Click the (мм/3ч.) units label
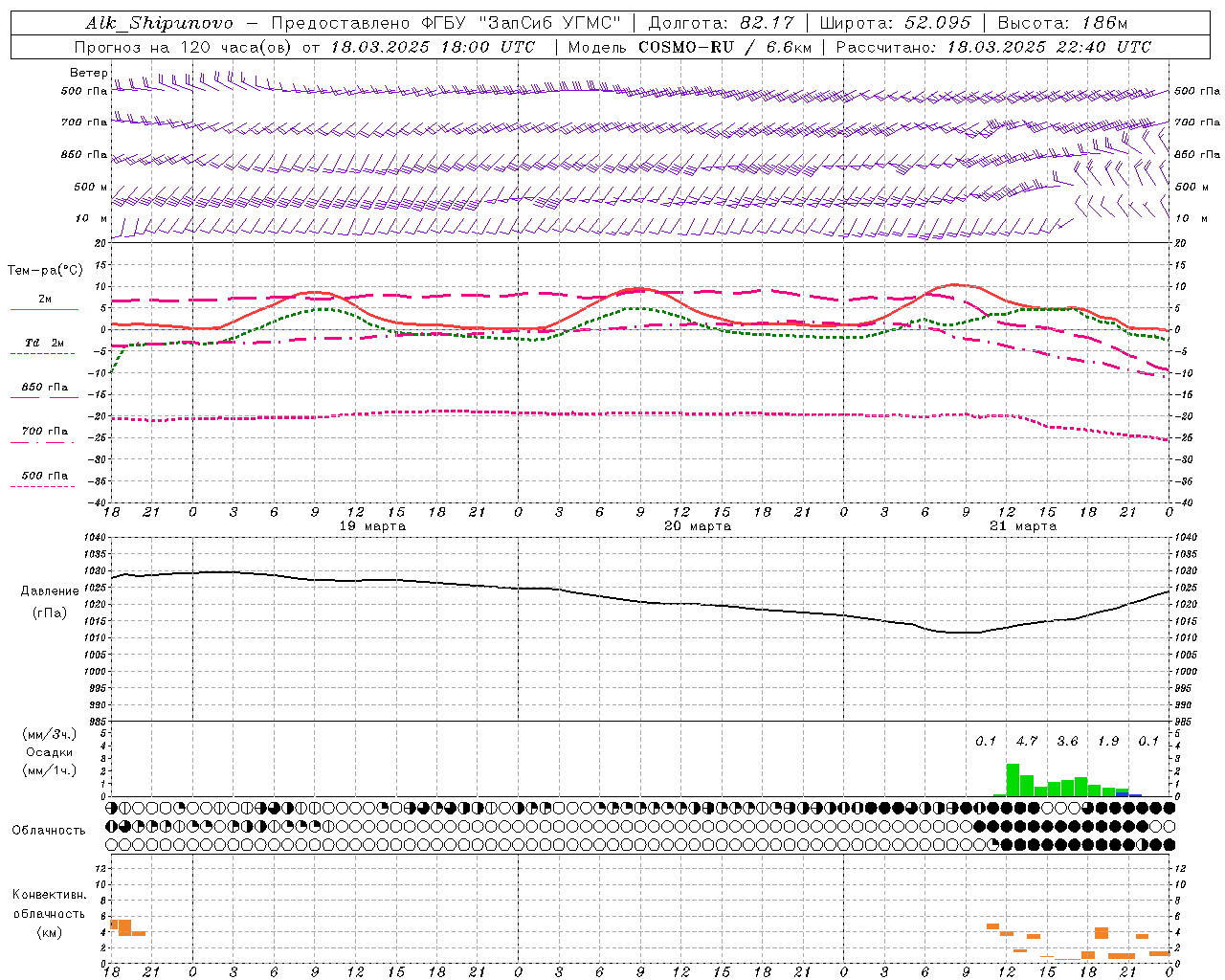 tap(50, 734)
